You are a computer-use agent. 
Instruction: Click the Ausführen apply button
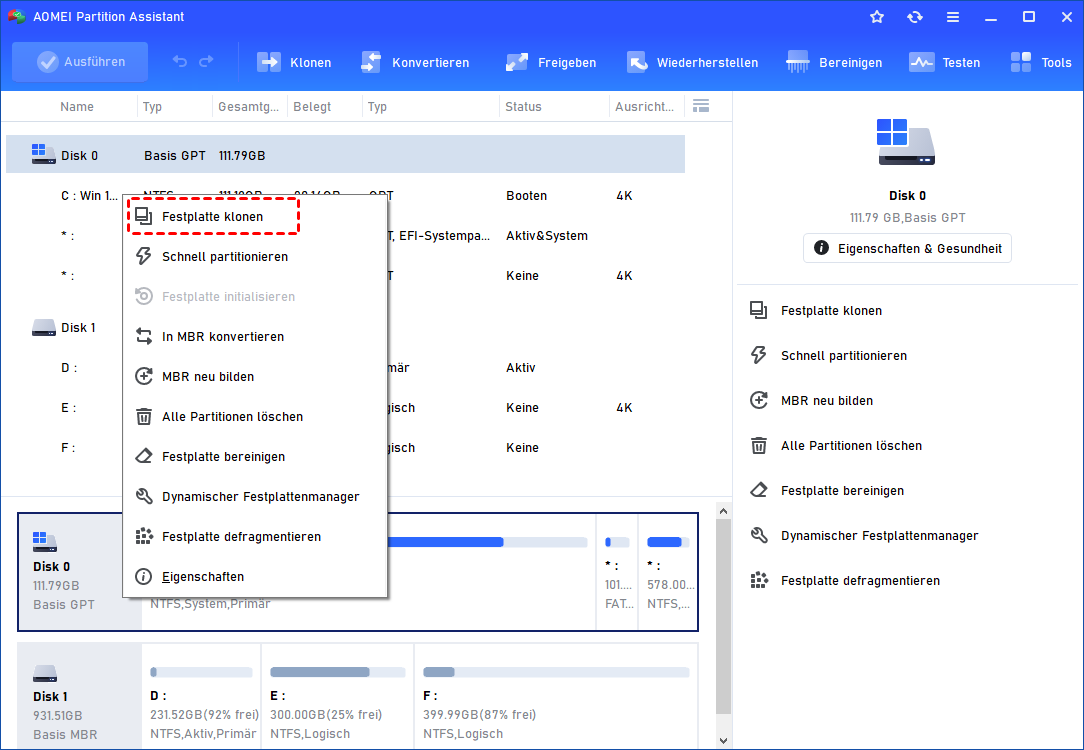tap(80, 62)
